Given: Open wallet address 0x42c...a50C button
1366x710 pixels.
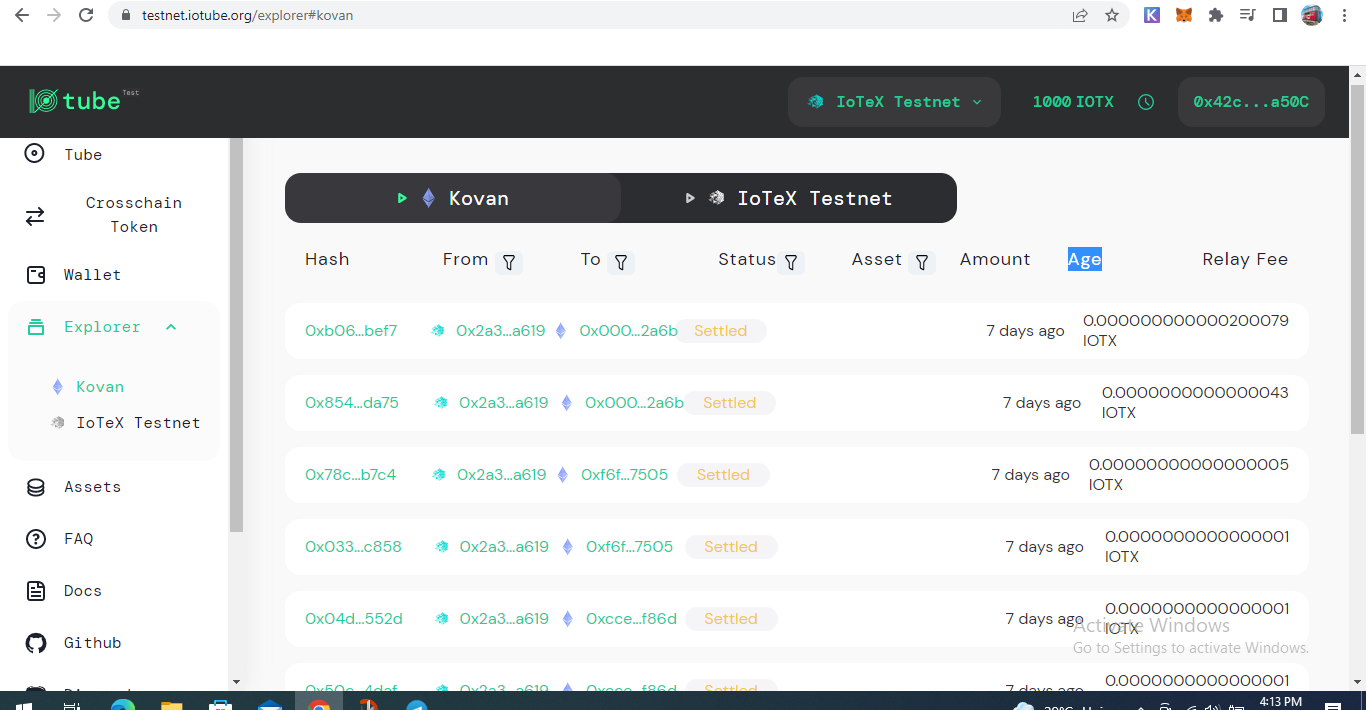Looking at the screenshot, I should tap(1251, 102).
